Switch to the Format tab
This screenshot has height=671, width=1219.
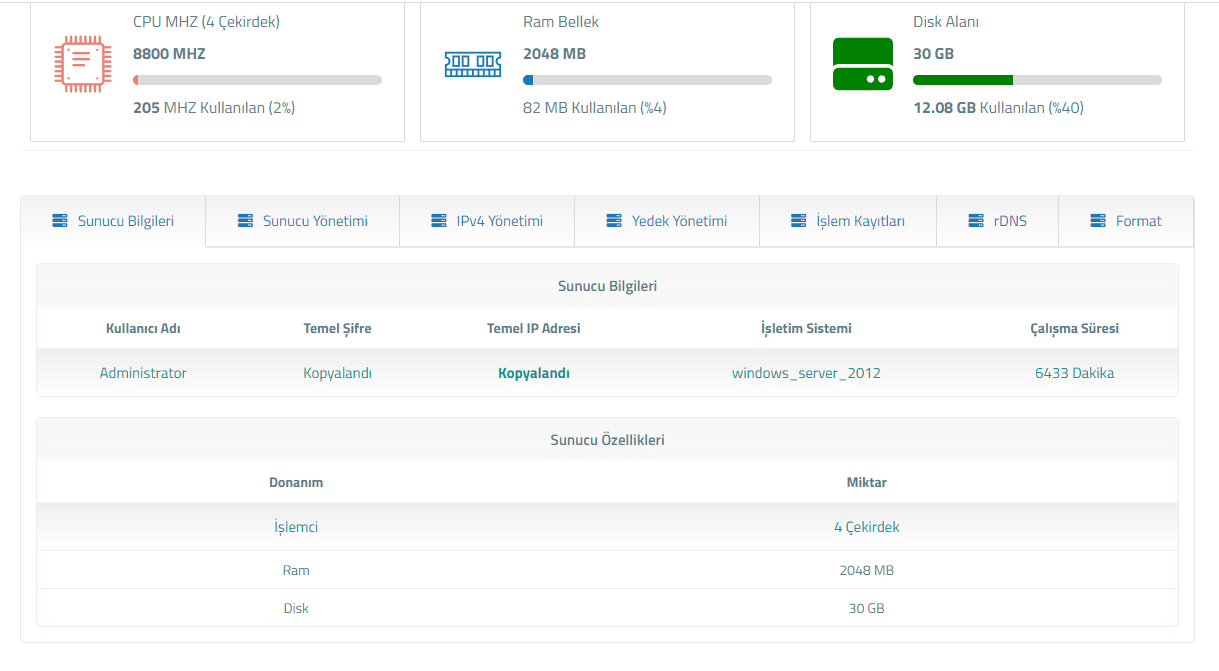click(1138, 221)
